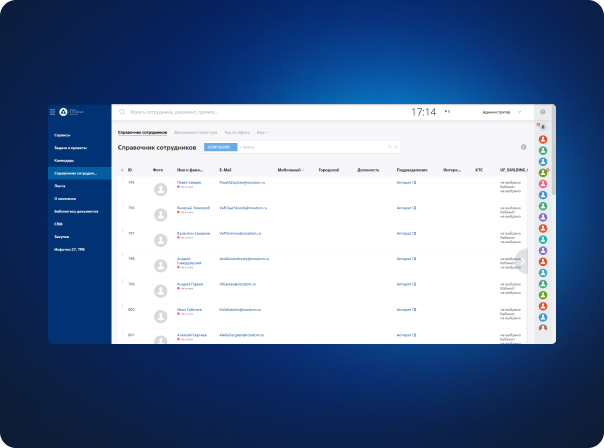Click the Аппарат ГД department link in first row
The width and height of the screenshot is (604, 448).
406,183
